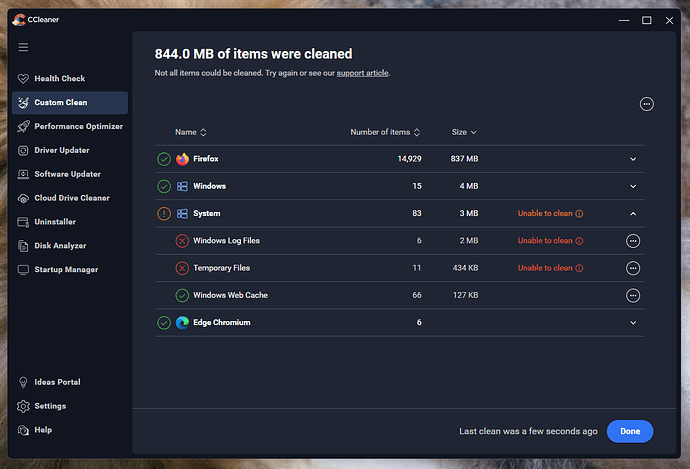Open the support article link
690x469 pixels.
coord(361,73)
